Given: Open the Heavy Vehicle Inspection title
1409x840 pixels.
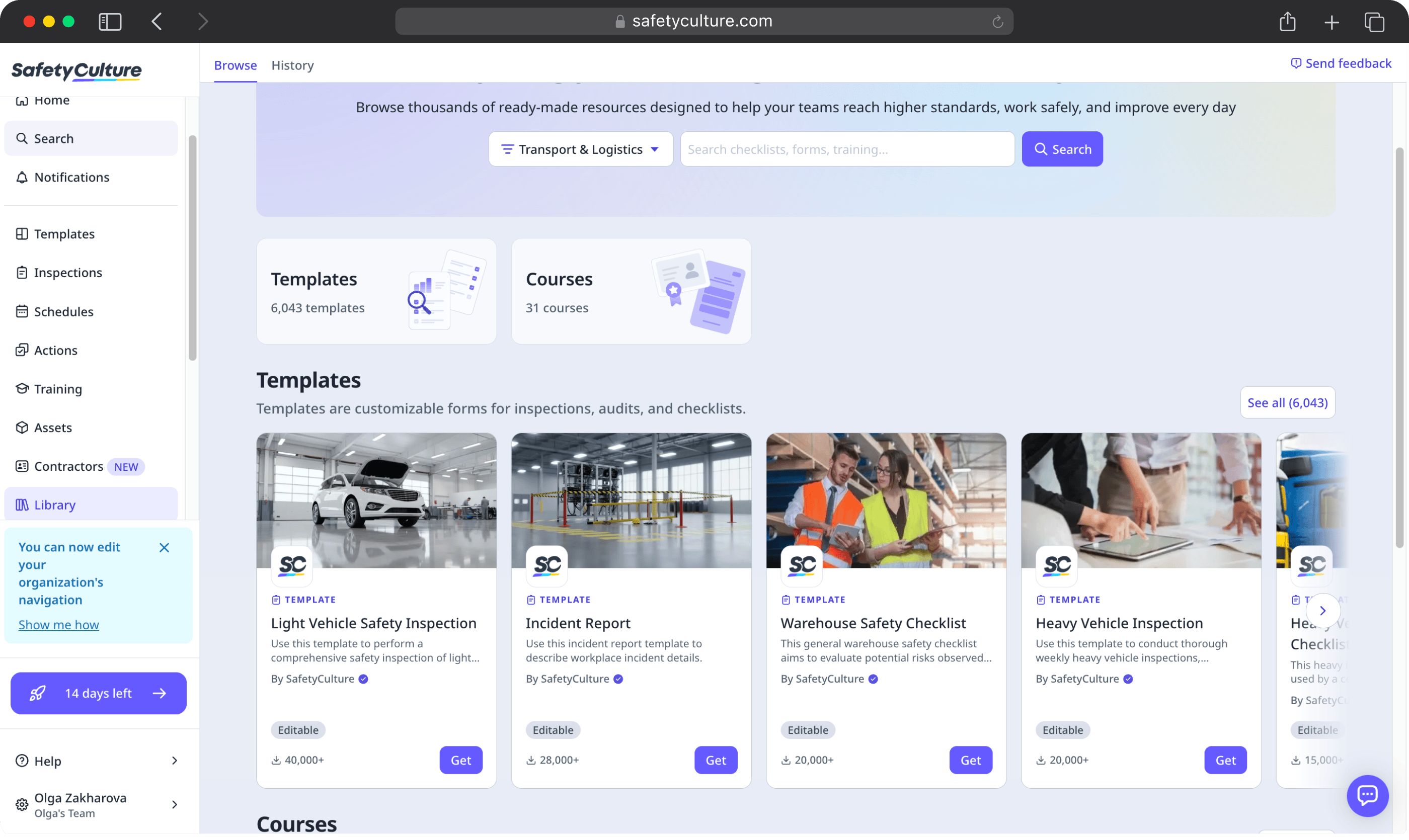Looking at the screenshot, I should [1119, 623].
